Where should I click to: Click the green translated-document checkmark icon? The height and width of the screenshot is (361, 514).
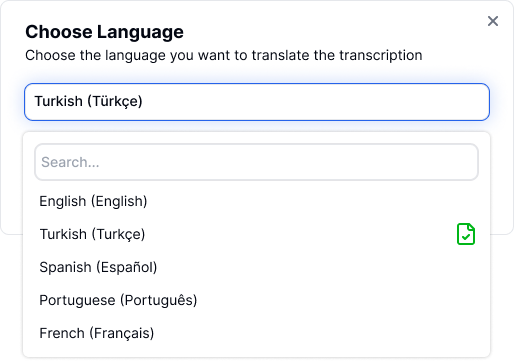tap(466, 234)
